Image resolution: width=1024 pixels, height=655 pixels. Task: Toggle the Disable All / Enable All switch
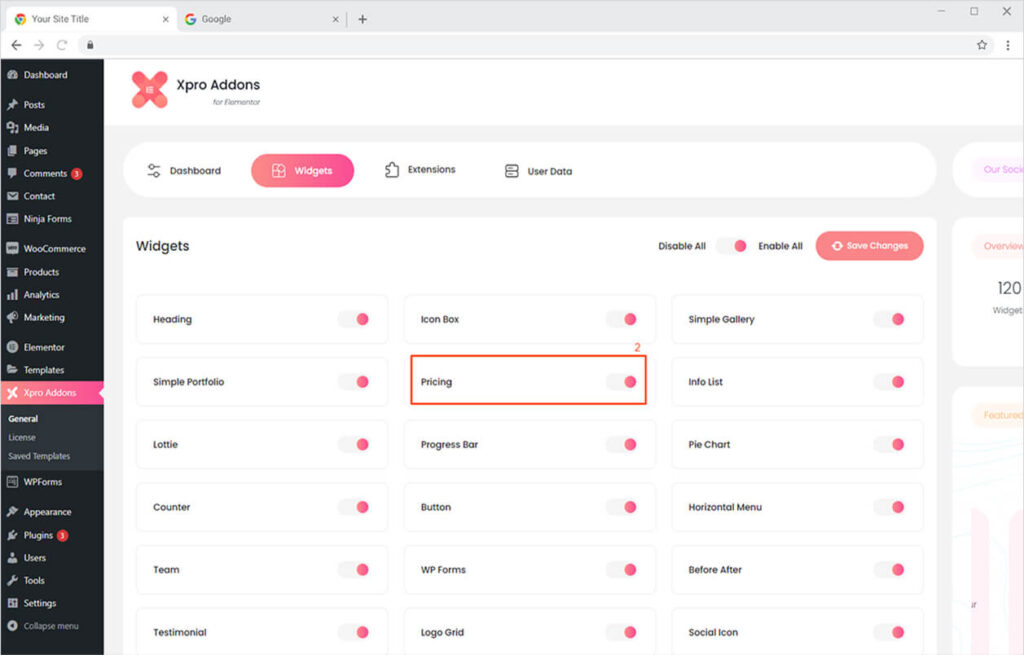tap(731, 246)
